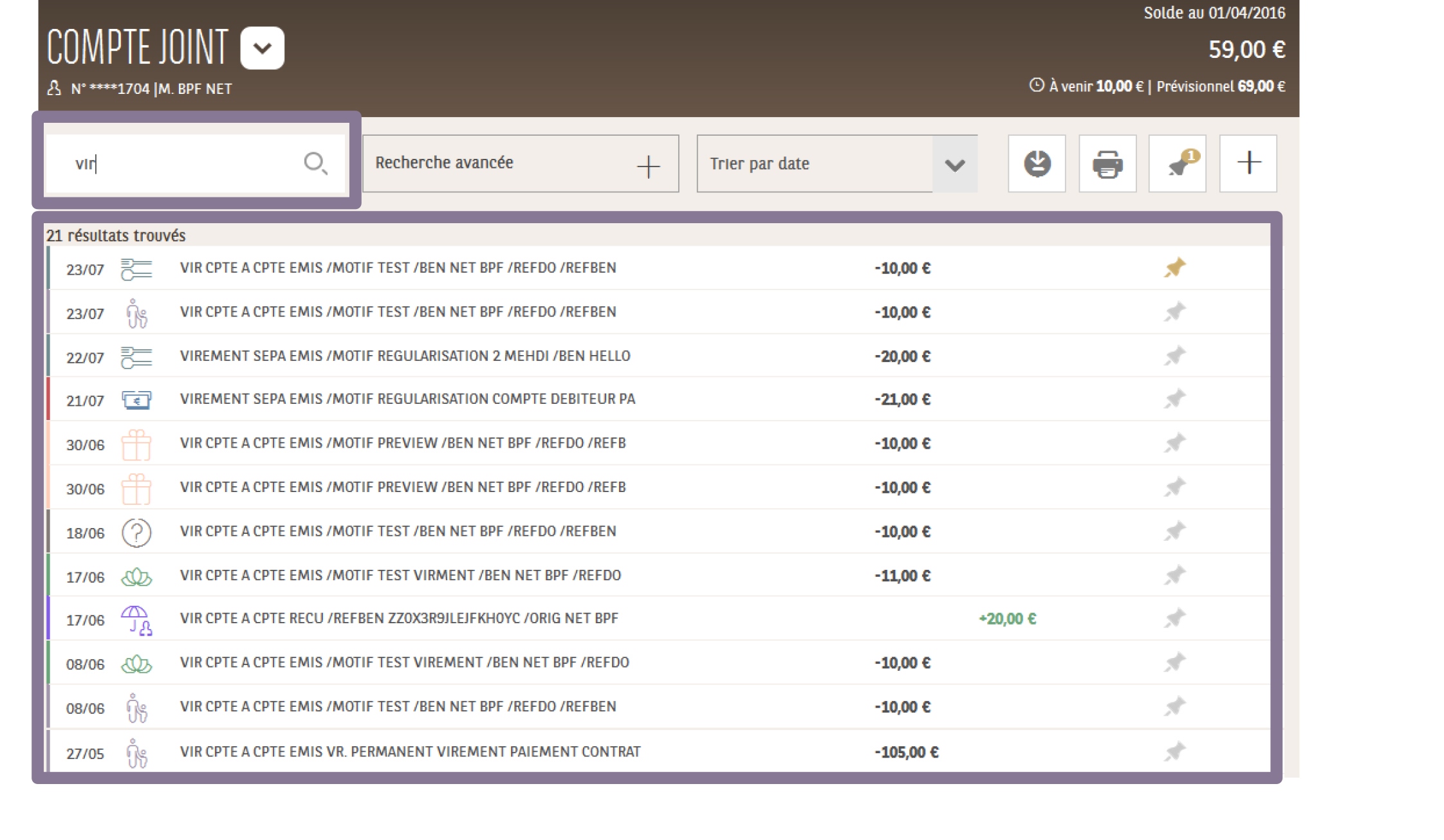
Task: Open 21/07 virement SEPA -21,00 € row
Action: coord(407,399)
